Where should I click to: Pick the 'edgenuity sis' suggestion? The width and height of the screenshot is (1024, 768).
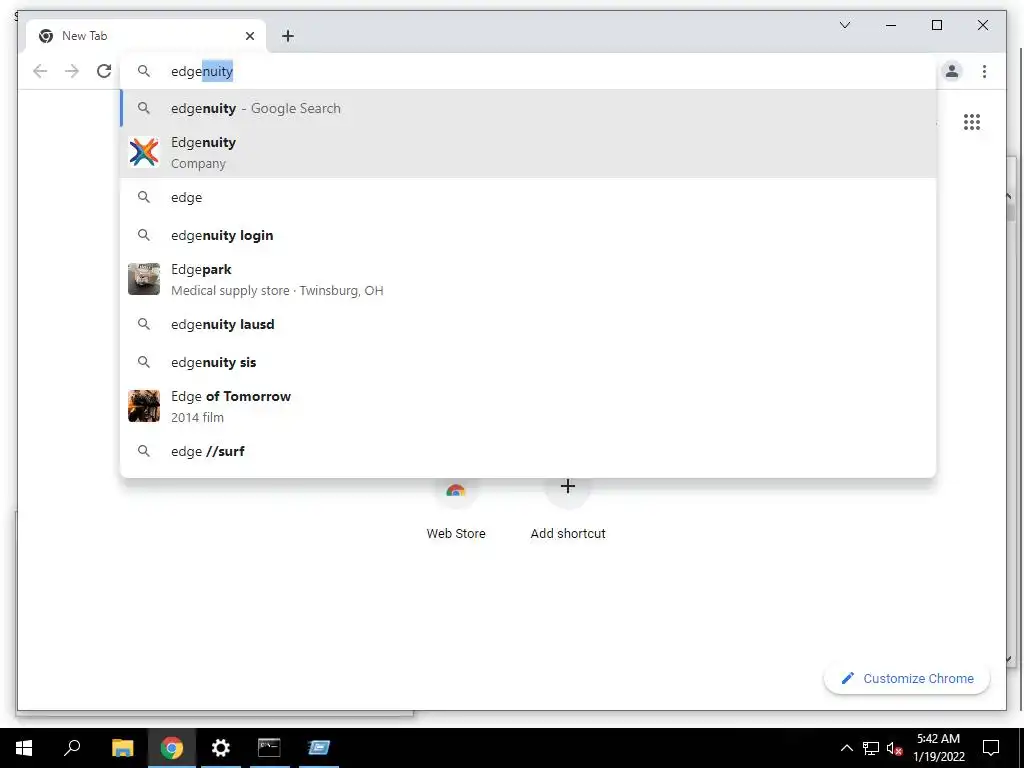click(528, 362)
